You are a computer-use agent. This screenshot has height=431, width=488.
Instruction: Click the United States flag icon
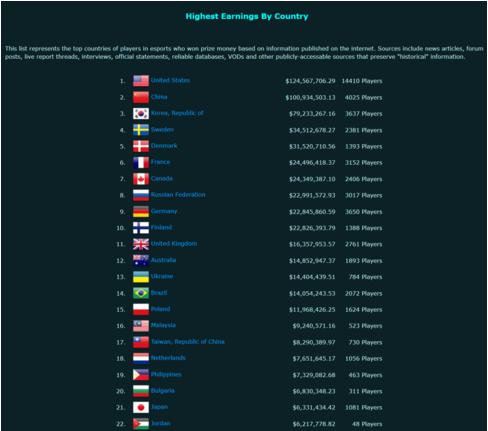[x=141, y=81]
